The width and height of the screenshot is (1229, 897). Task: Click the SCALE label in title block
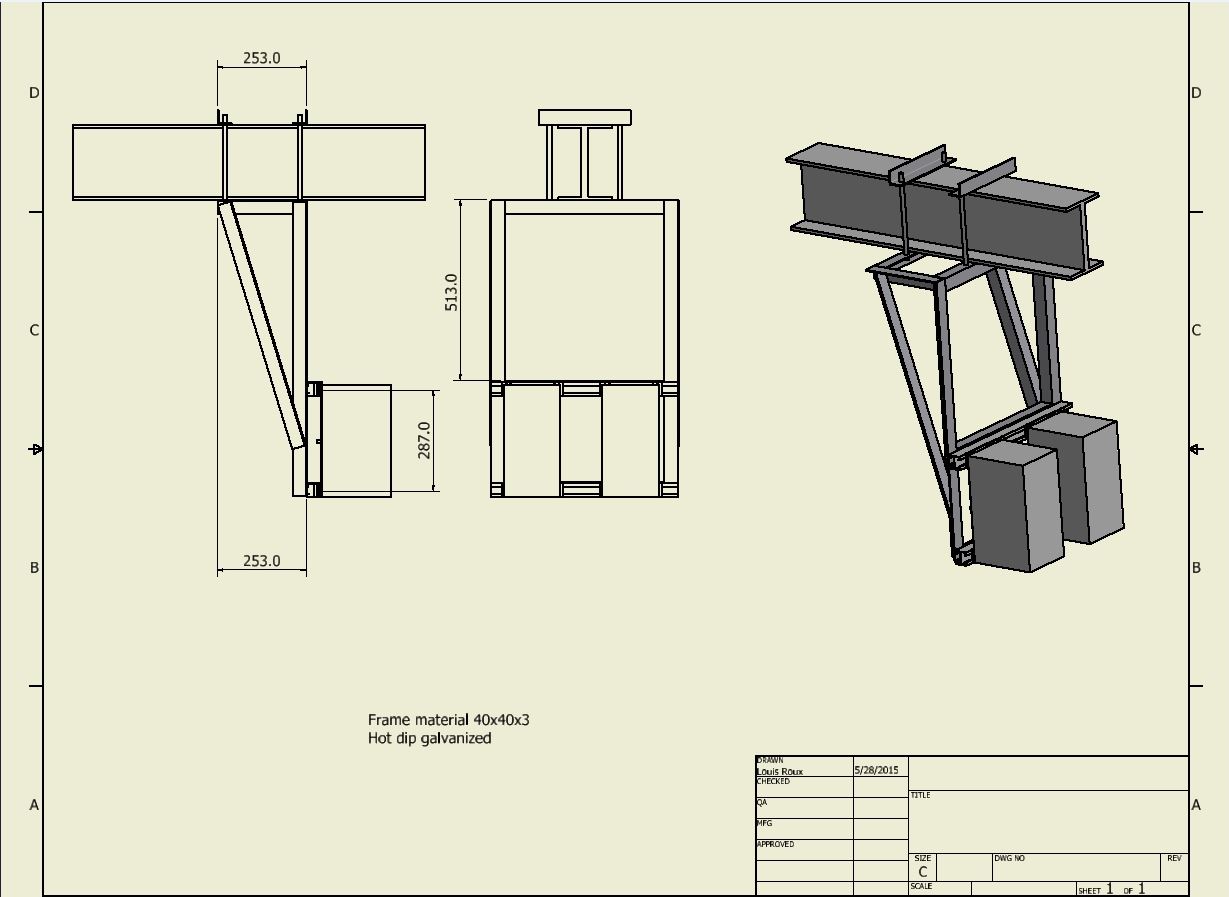pos(921,887)
